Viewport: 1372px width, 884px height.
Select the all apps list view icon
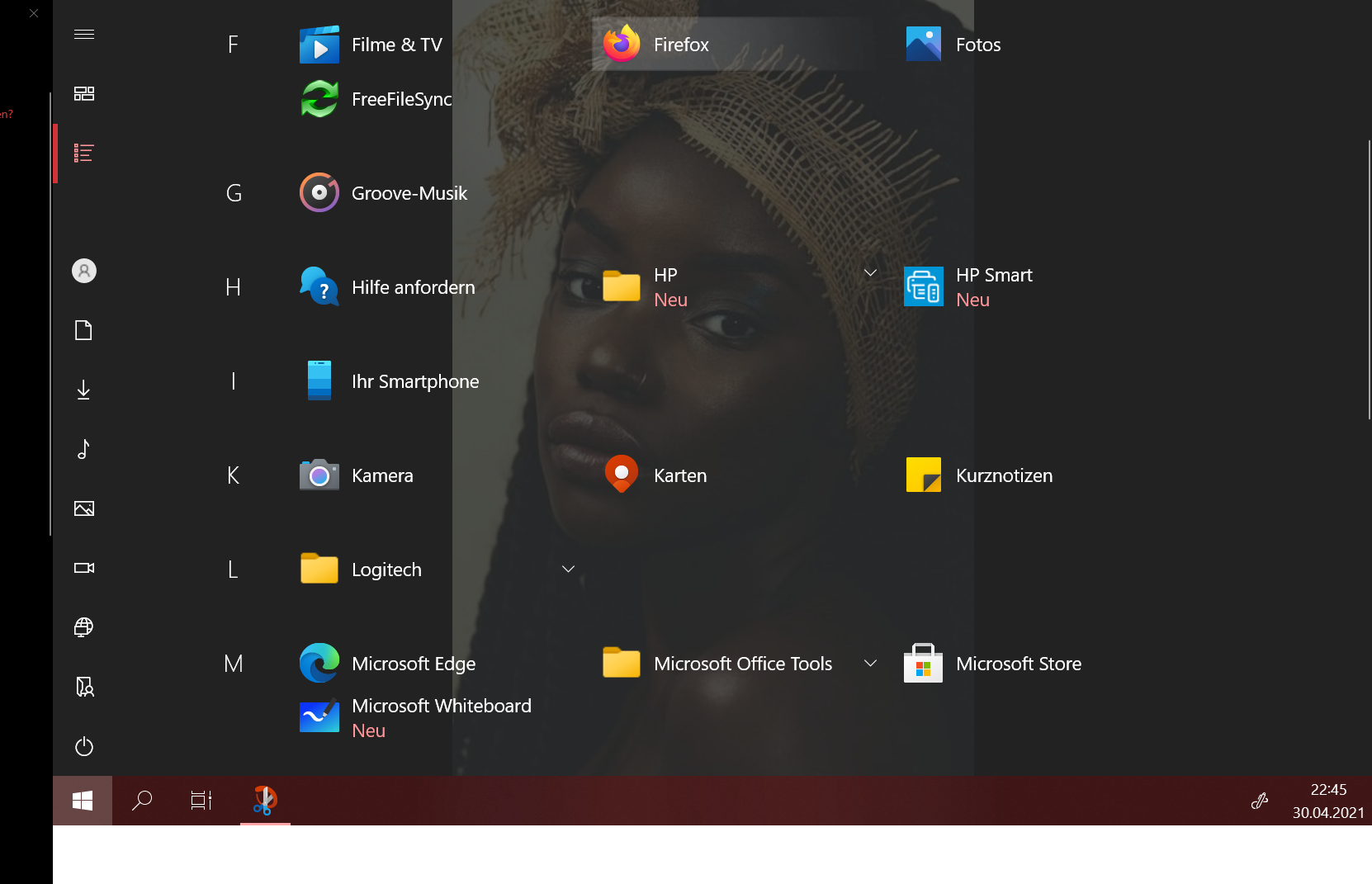[84, 154]
